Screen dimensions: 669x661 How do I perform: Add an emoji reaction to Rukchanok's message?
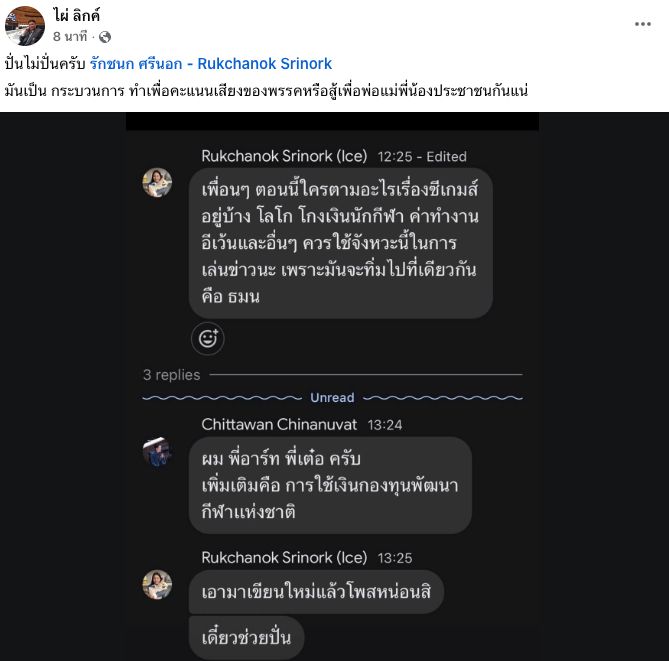tap(208, 339)
